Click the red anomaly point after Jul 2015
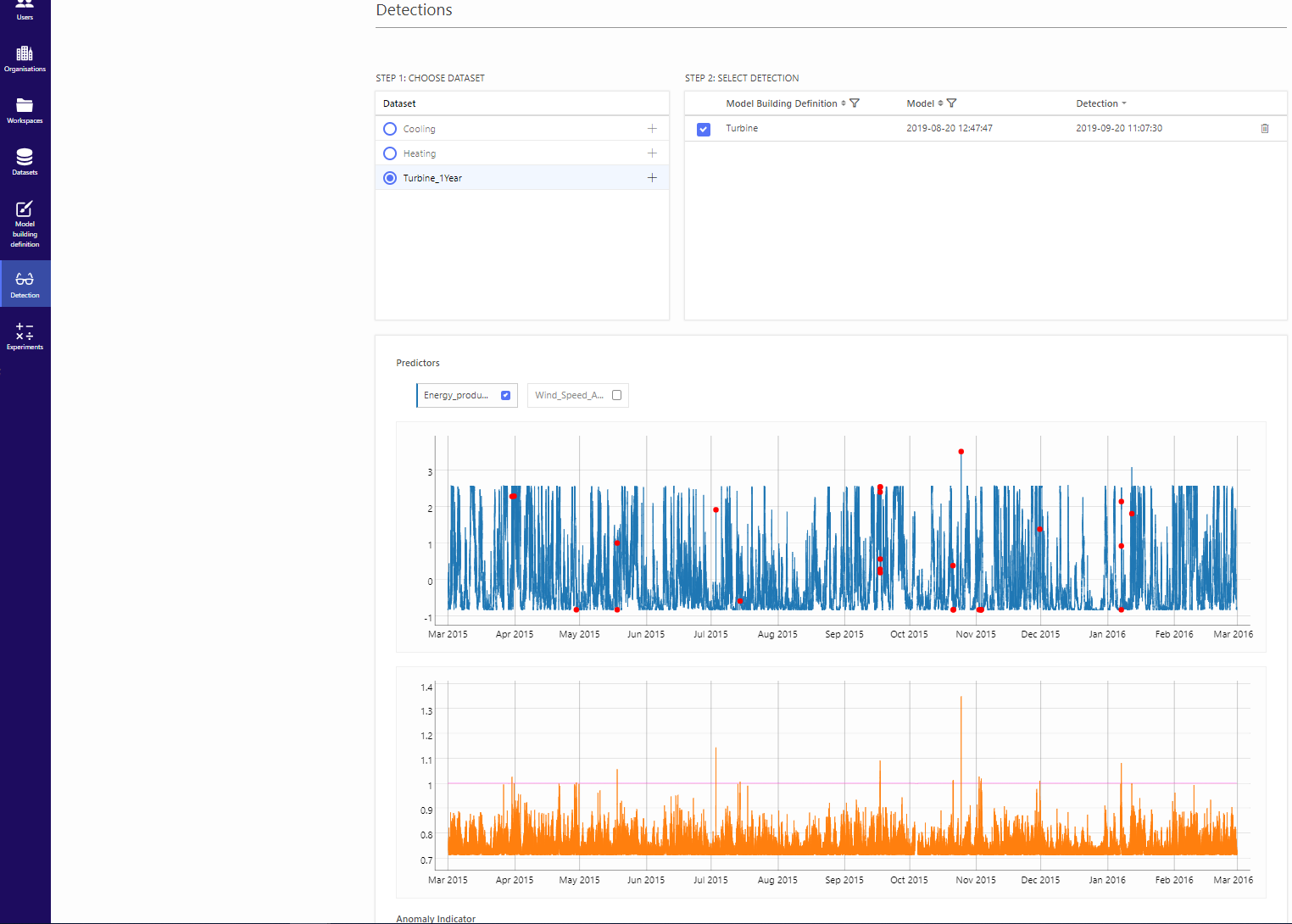 coord(716,509)
